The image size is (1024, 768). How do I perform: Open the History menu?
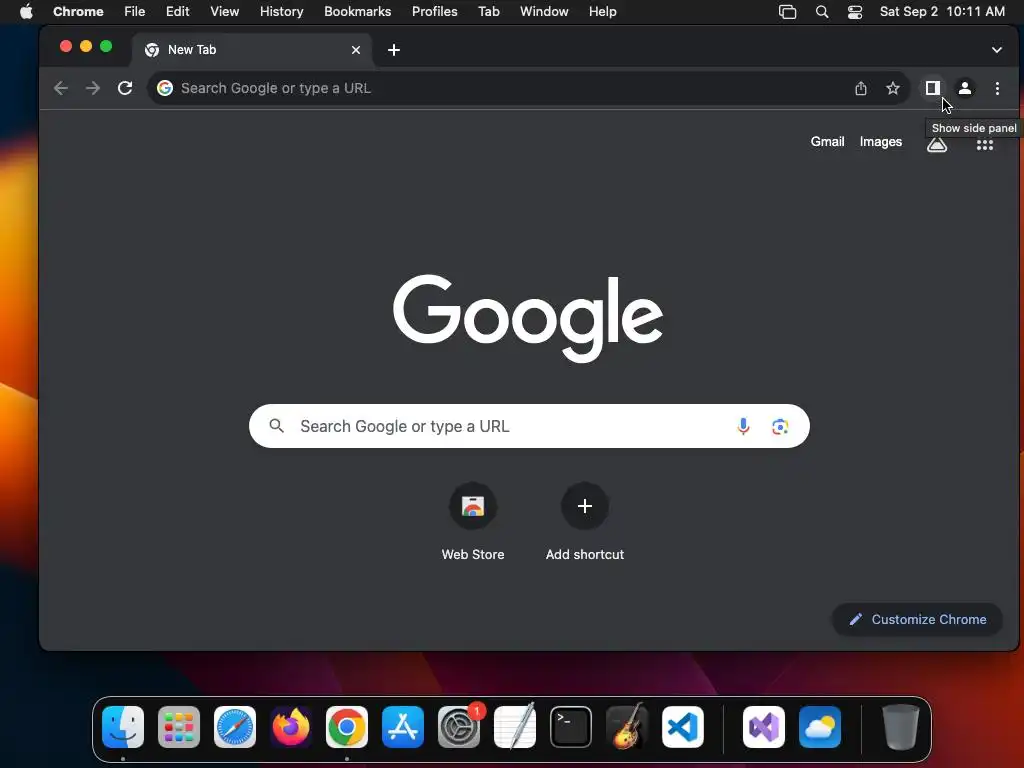tap(281, 12)
